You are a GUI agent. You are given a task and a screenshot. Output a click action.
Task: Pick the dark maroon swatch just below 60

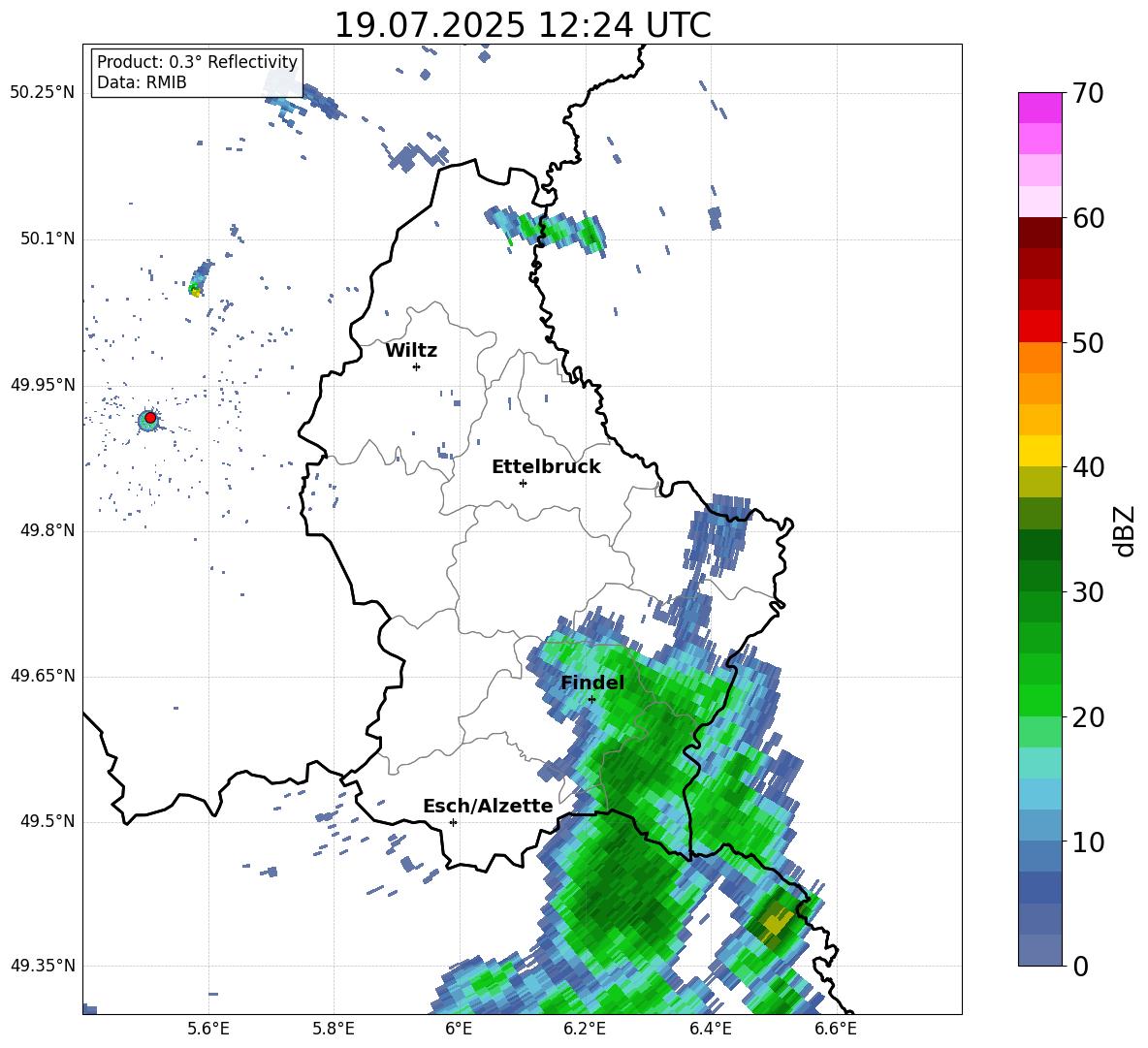pos(1039,233)
